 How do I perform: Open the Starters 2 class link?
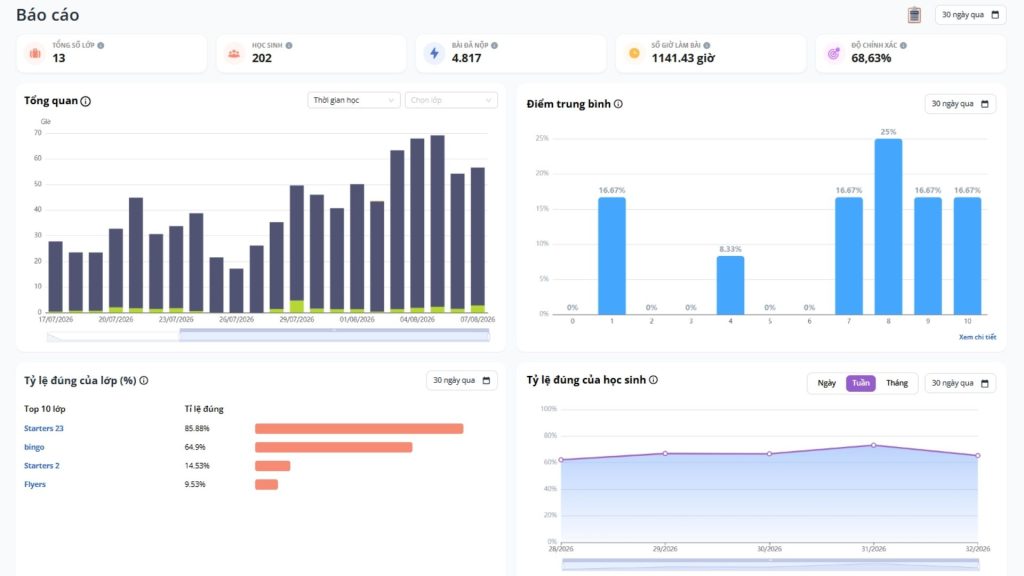pyautogui.click(x=42, y=466)
